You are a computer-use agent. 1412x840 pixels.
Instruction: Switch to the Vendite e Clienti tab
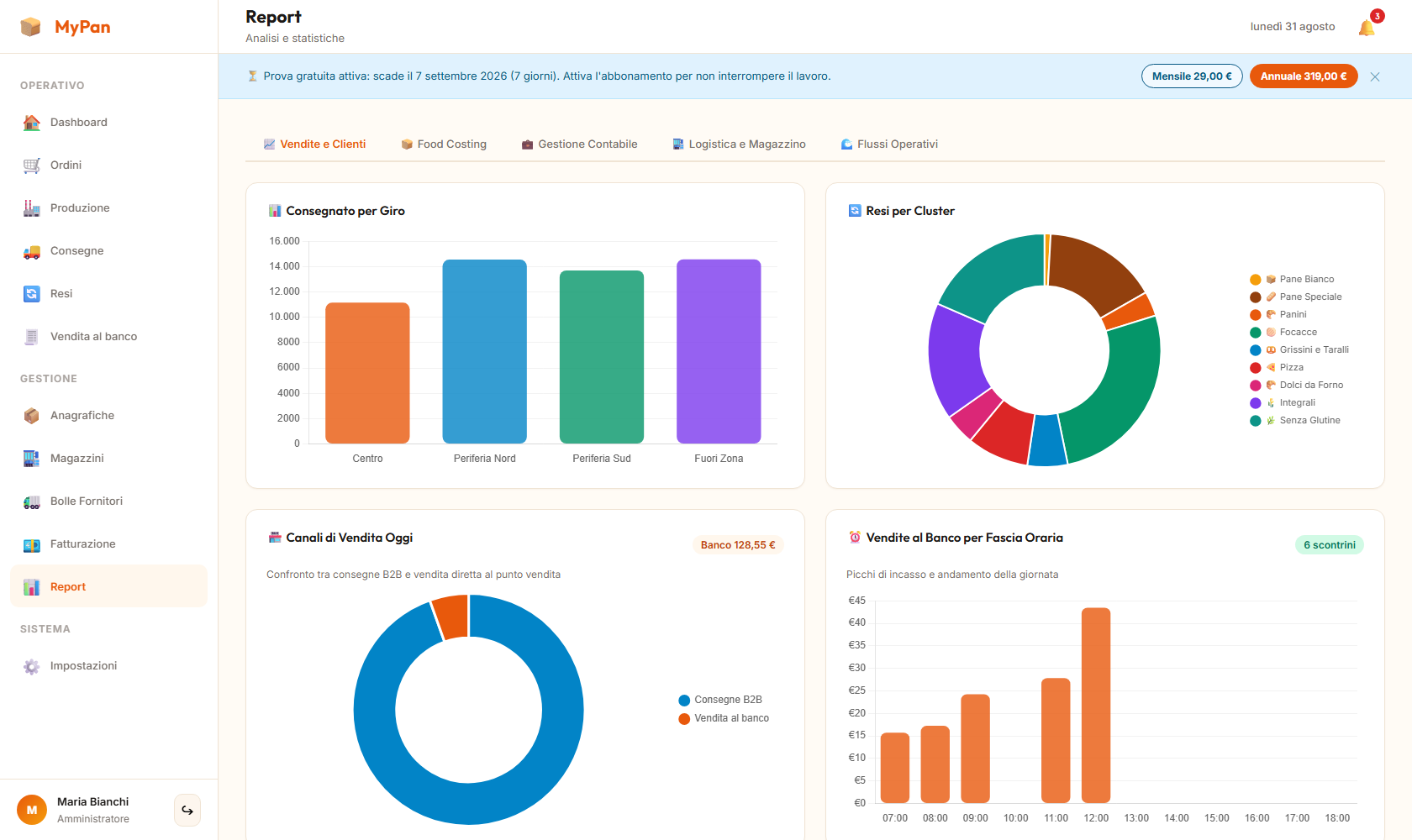click(x=314, y=144)
